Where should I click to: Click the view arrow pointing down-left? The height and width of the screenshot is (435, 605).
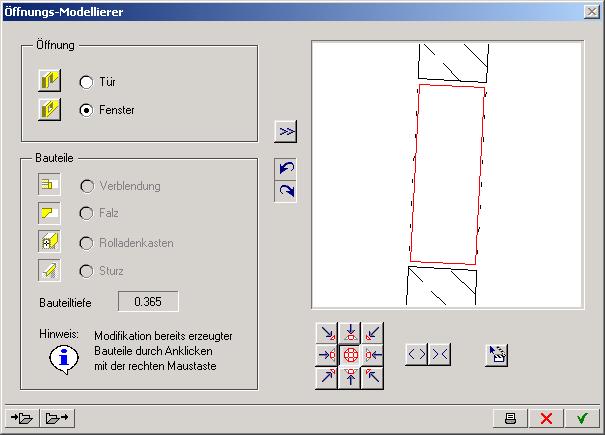click(372, 333)
